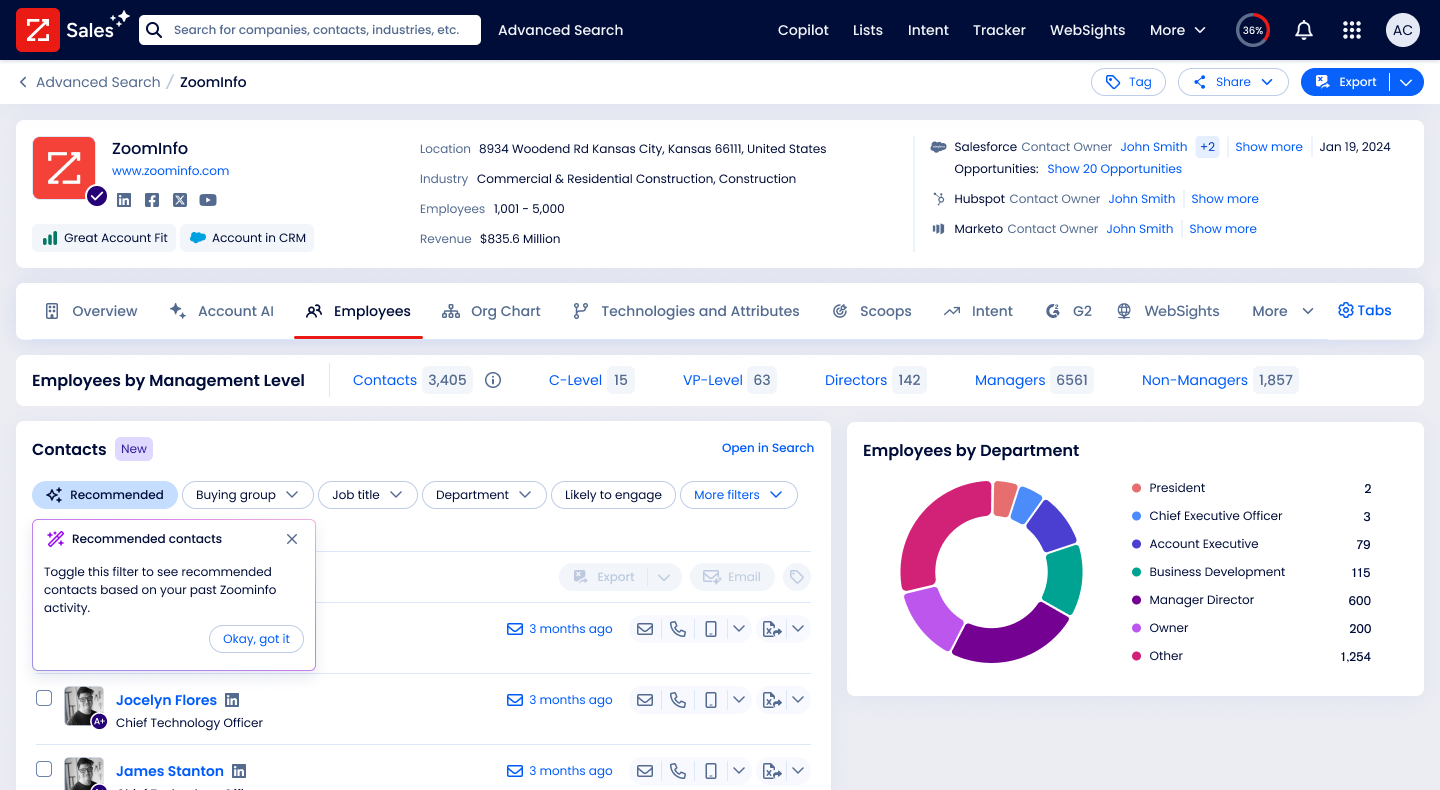1440x790 pixels.
Task: Open www.zoominfo.com link
Action: 170,171
